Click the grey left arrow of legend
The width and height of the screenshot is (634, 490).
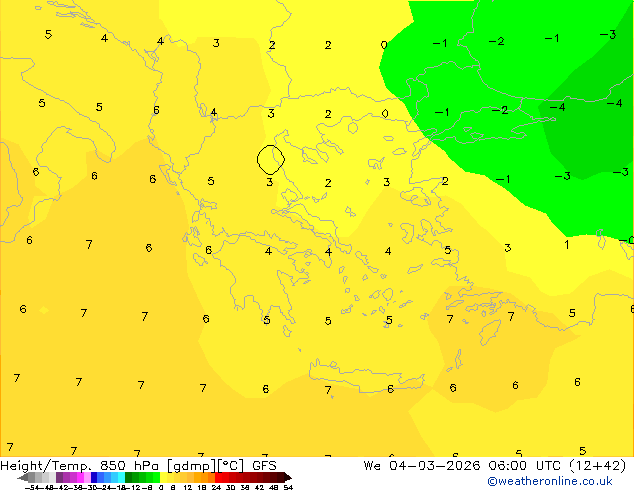[x=23, y=477]
